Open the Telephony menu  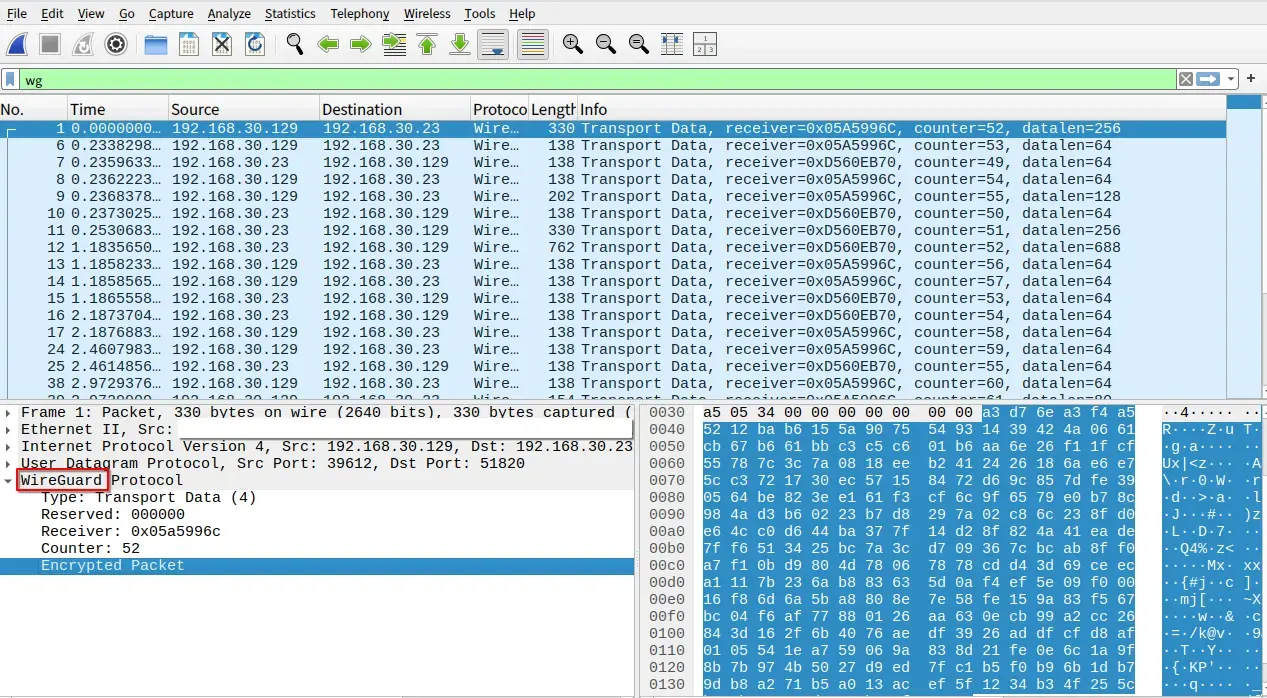pyautogui.click(x=360, y=13)
